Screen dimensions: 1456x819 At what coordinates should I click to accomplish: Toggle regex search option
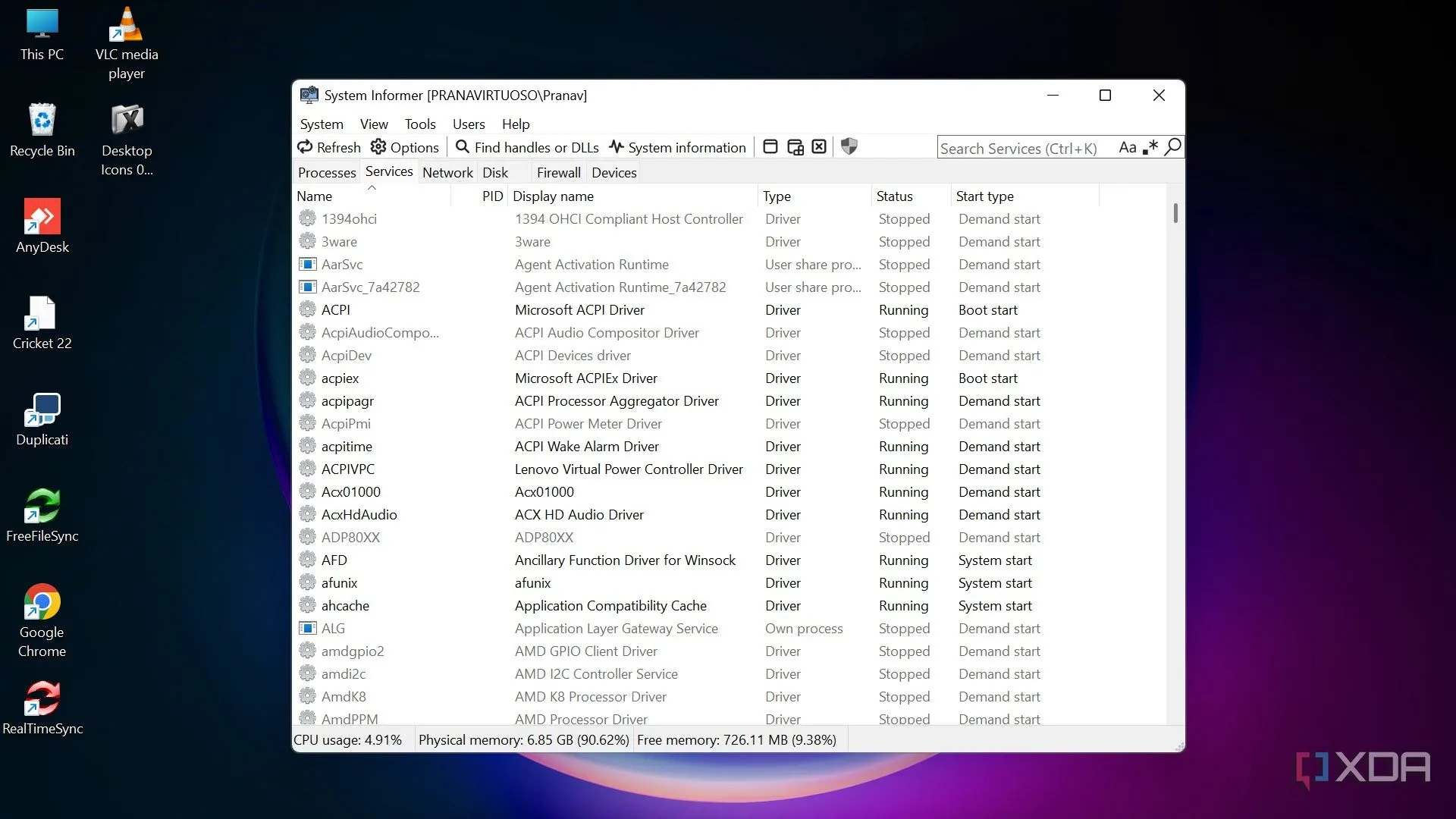coord(1150,148)
